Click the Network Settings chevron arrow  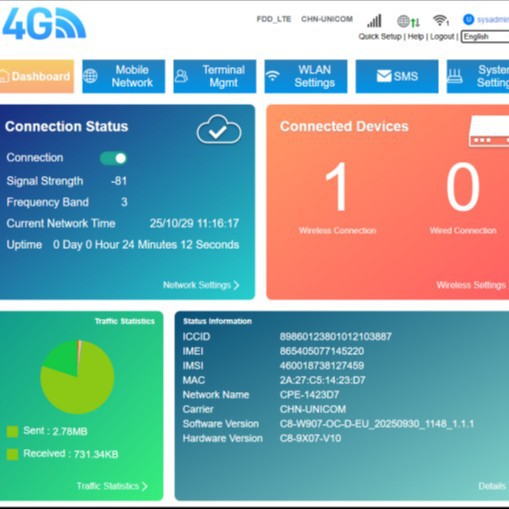236,285
